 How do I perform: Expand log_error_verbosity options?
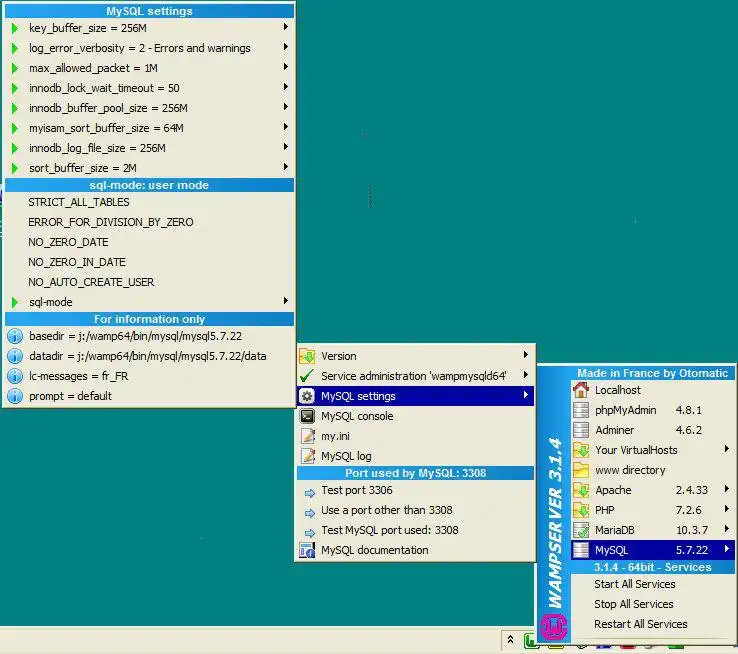(149, 48)
